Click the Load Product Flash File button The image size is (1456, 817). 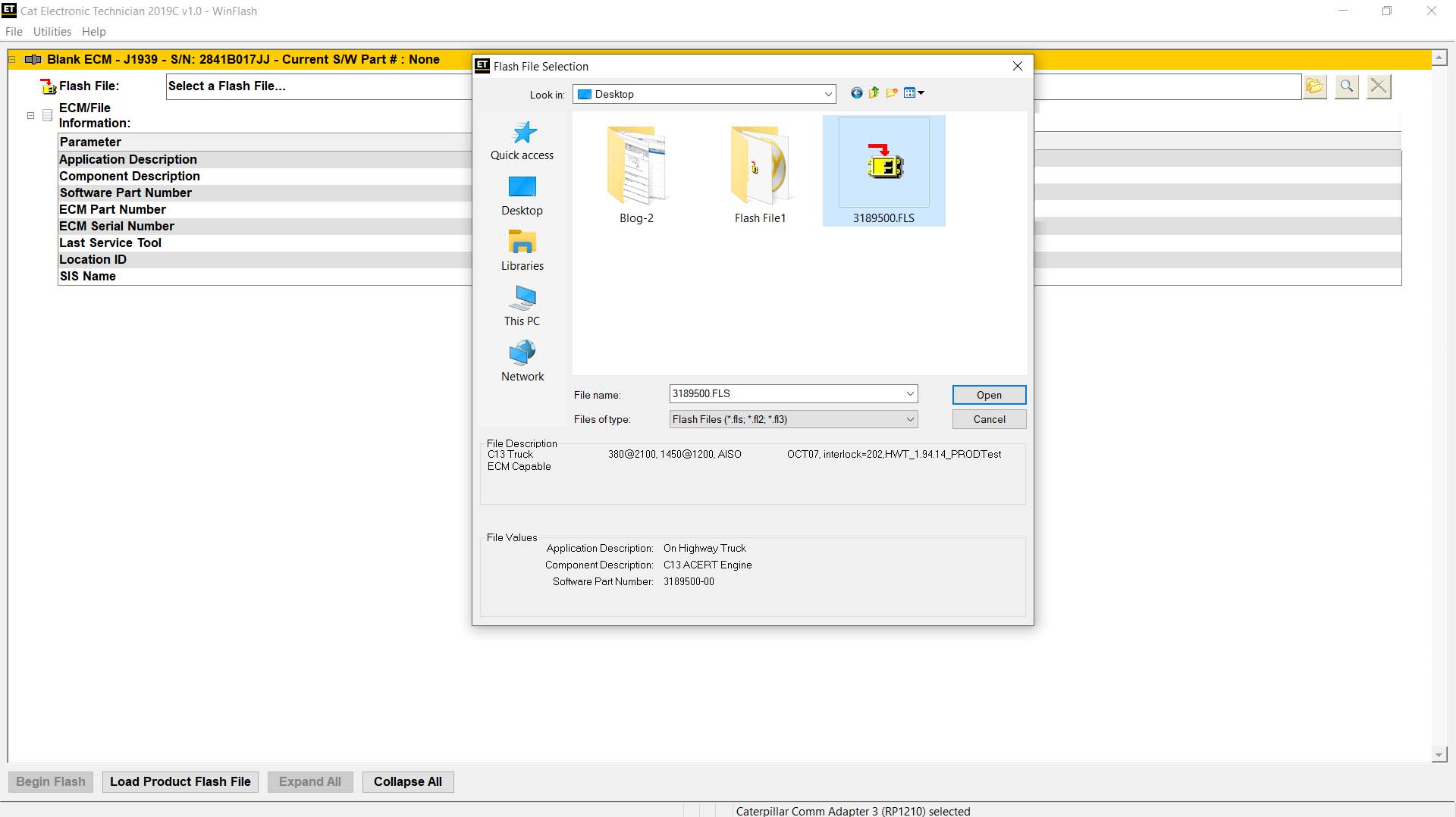click(180, 781)
